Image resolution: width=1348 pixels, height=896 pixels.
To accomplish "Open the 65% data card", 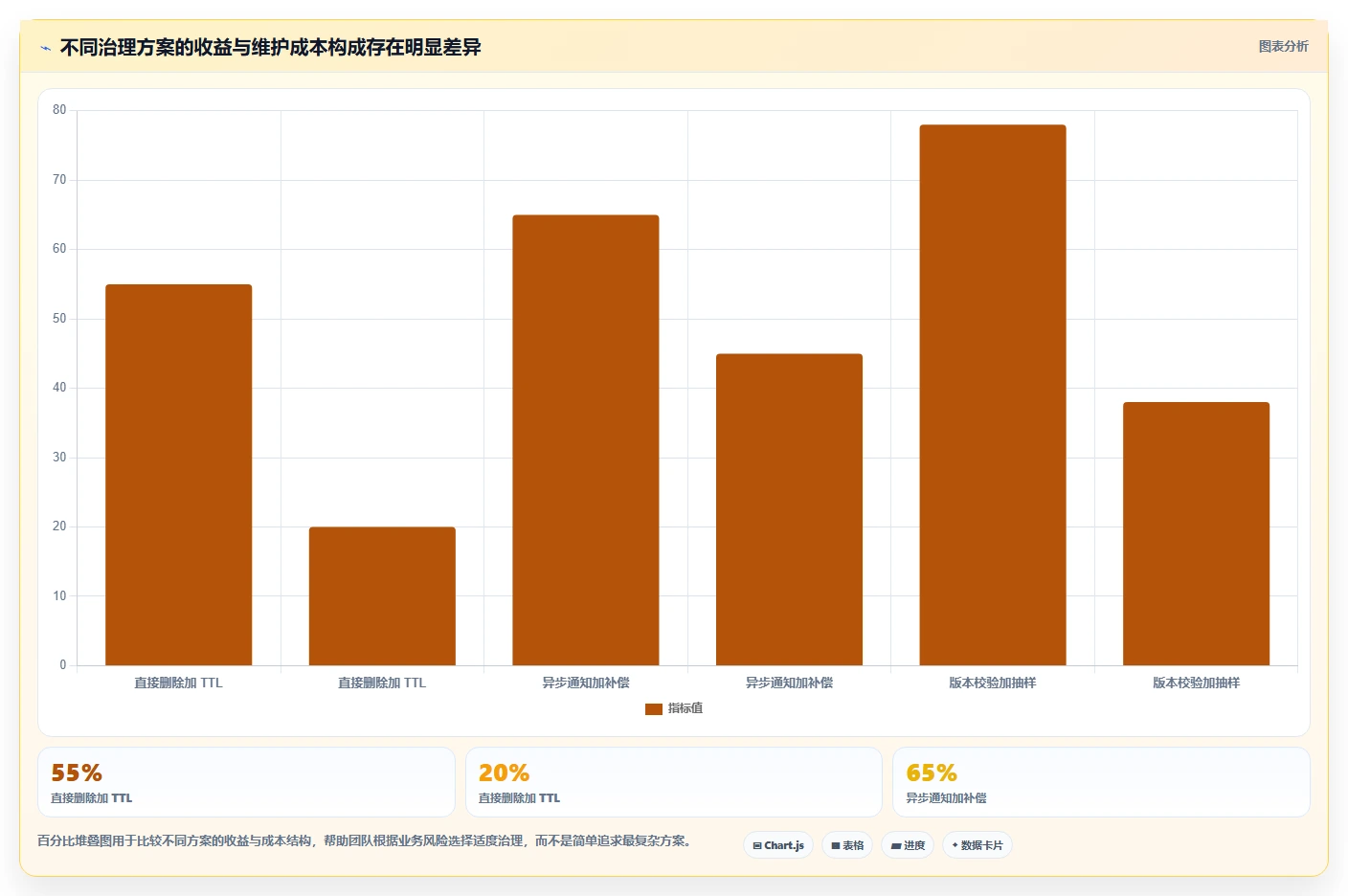I will 1101,782.
